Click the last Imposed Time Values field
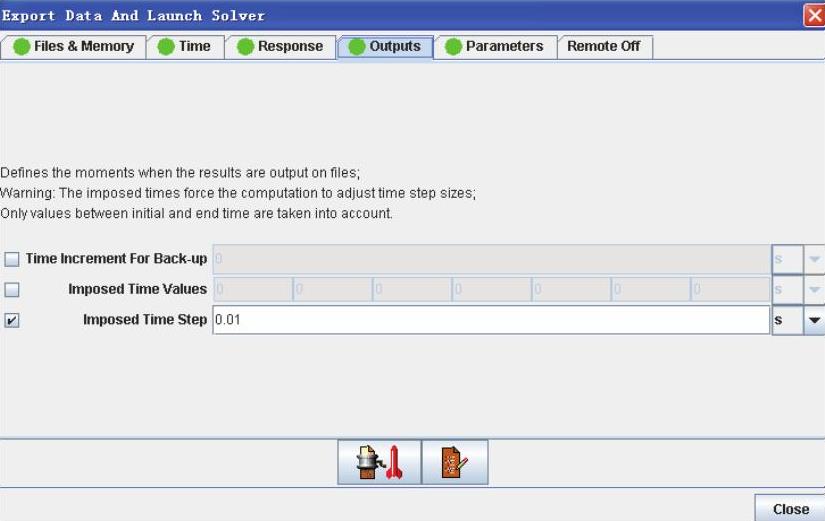825x521 pixels. point(729,290)
